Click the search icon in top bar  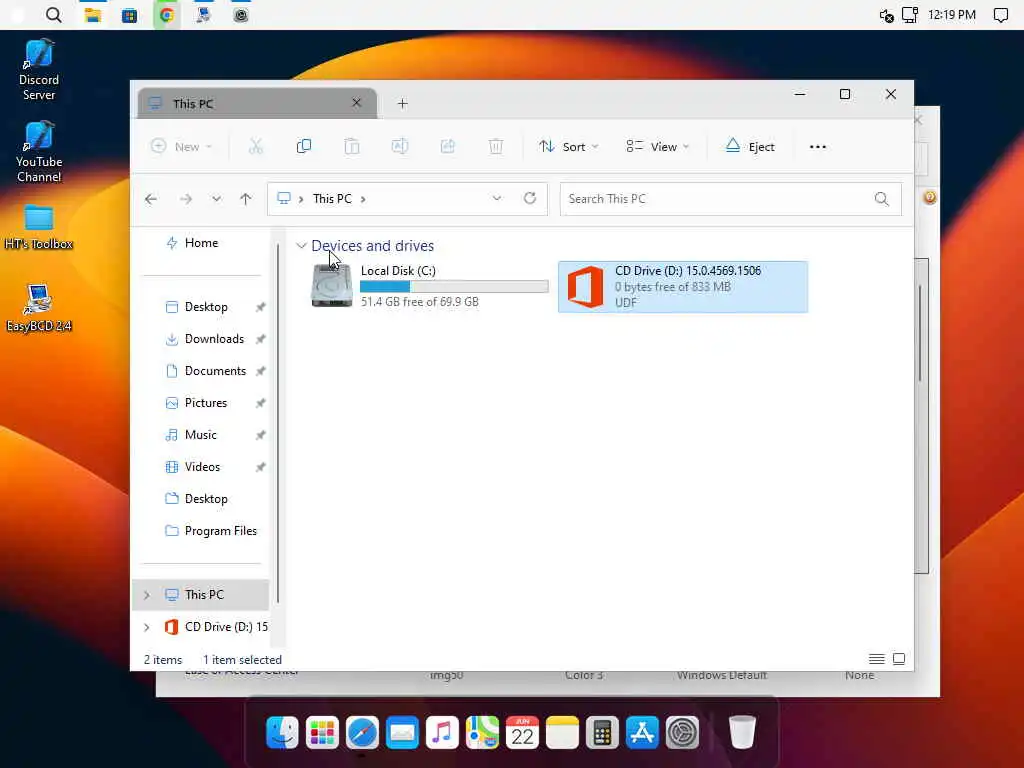point(54,15)
